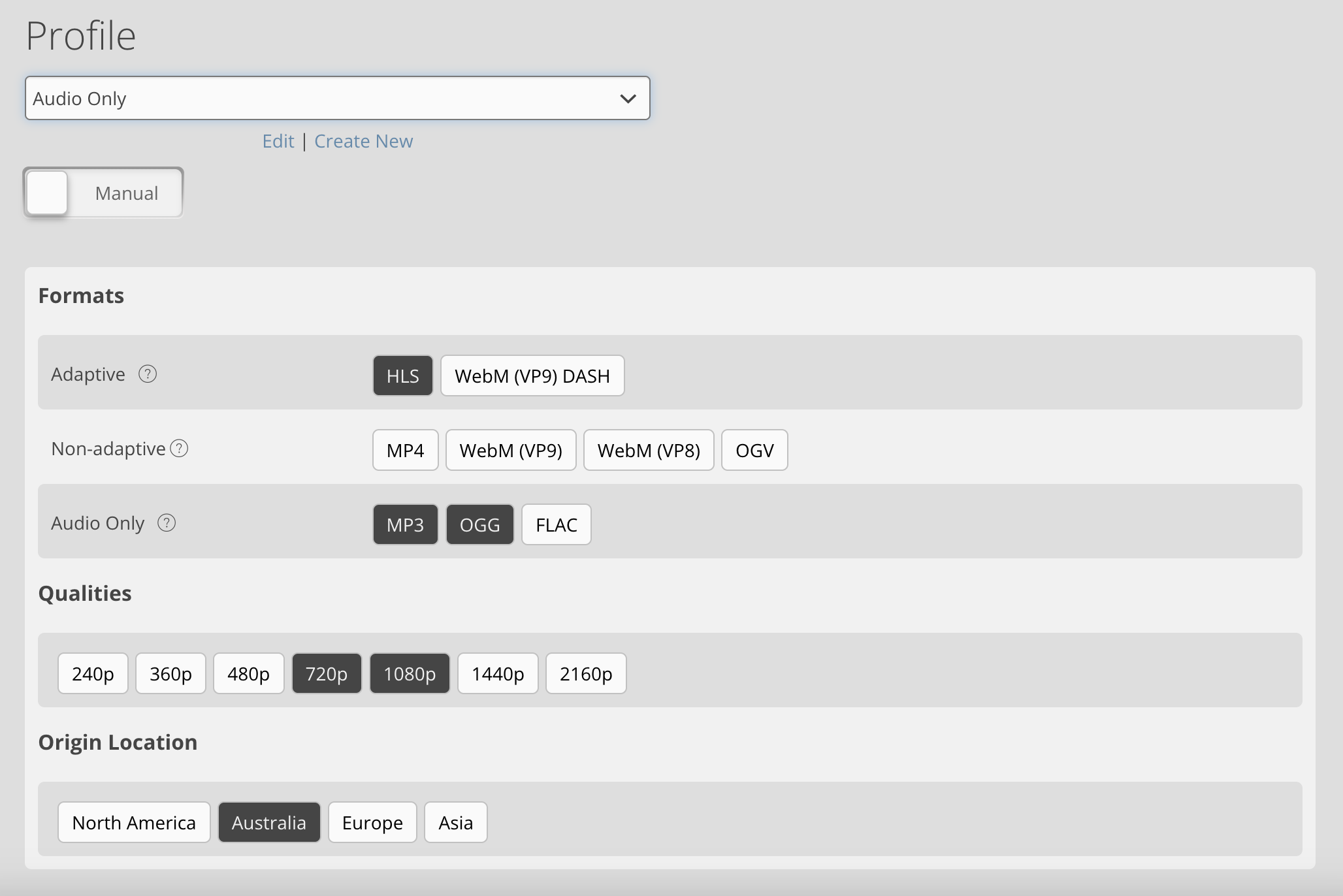Enable the FLAC audio format
Screen dimensions: 1343x896
point(557,524)
